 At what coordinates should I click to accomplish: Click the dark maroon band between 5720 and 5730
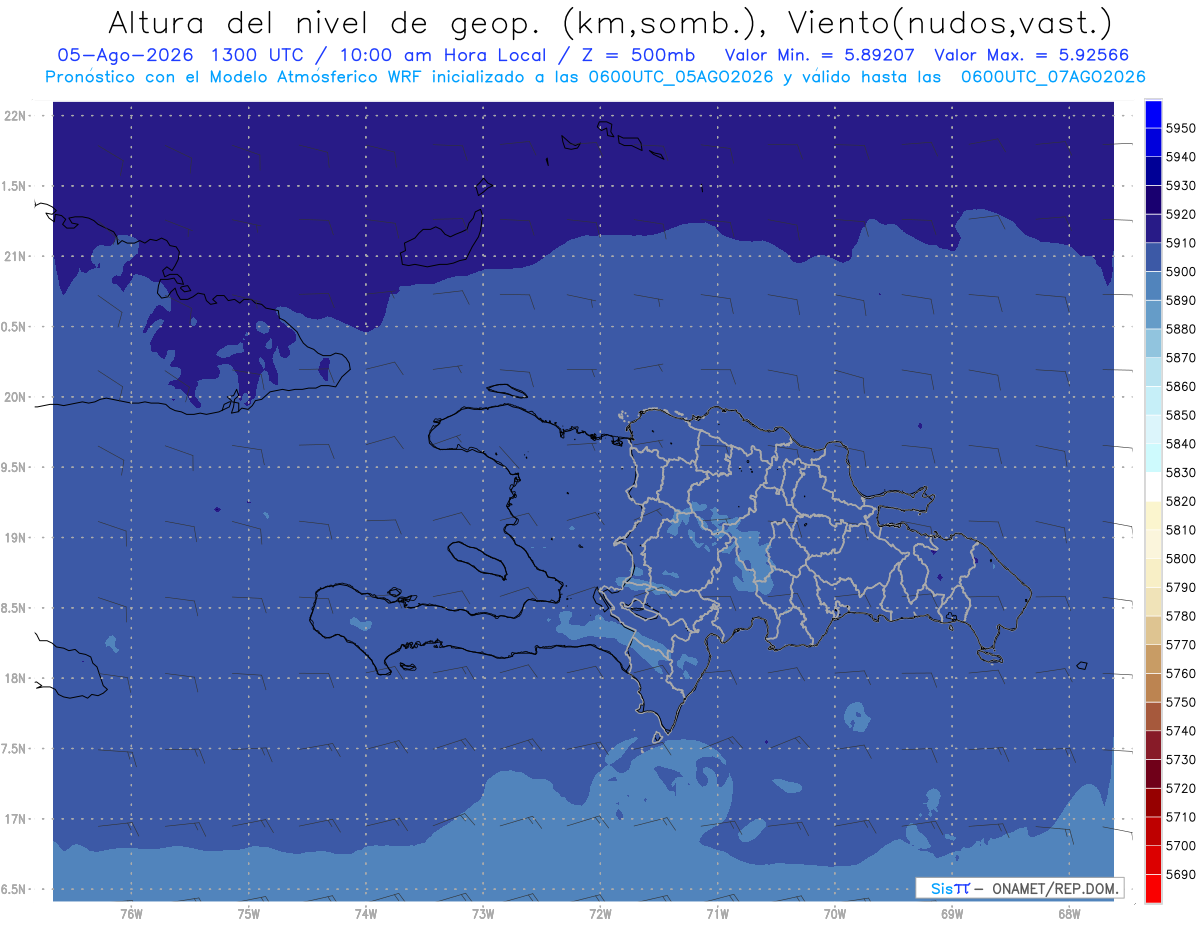pyautogui.click(x=1152, y=773)
